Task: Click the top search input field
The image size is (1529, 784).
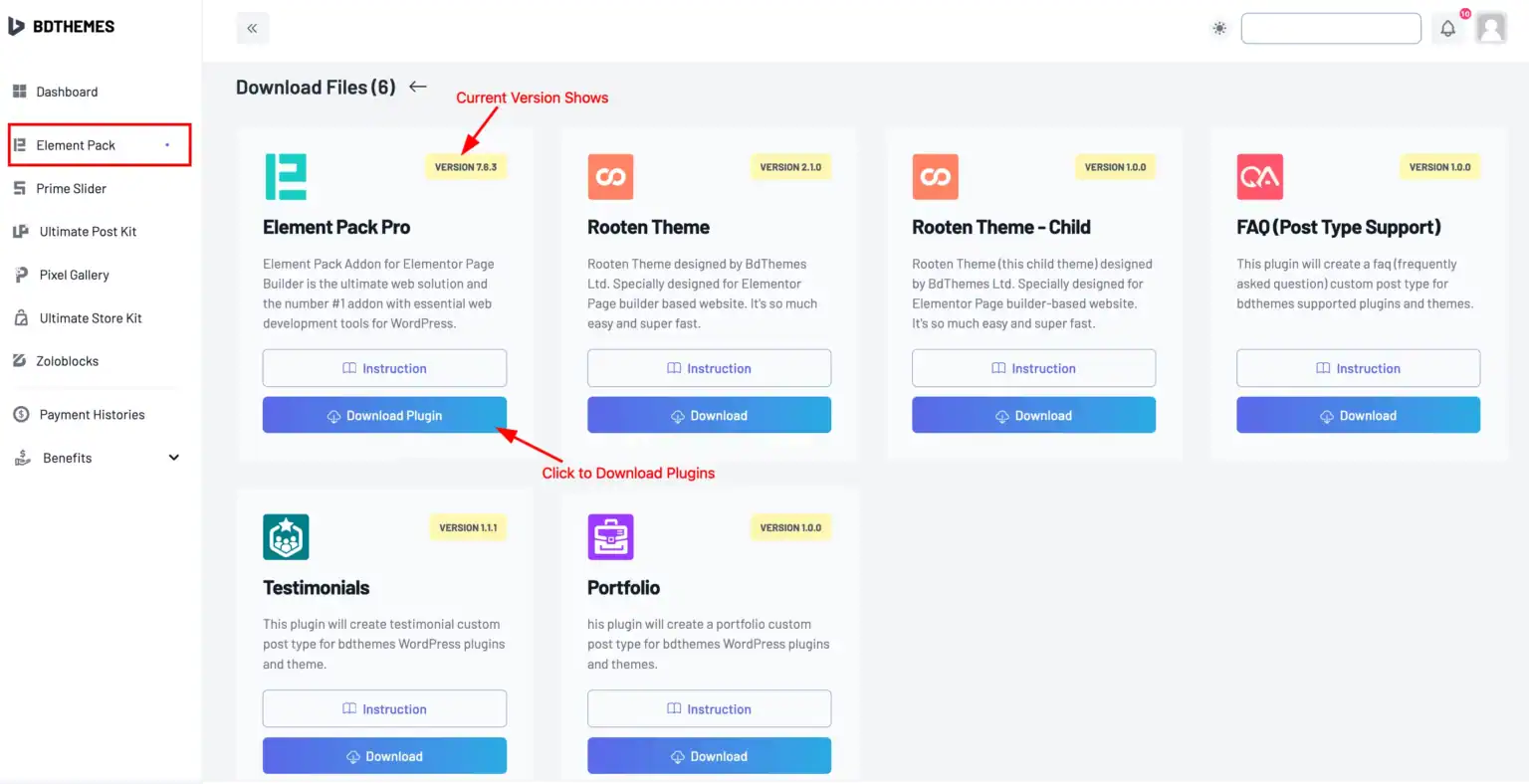Action: click(1331, 29)
